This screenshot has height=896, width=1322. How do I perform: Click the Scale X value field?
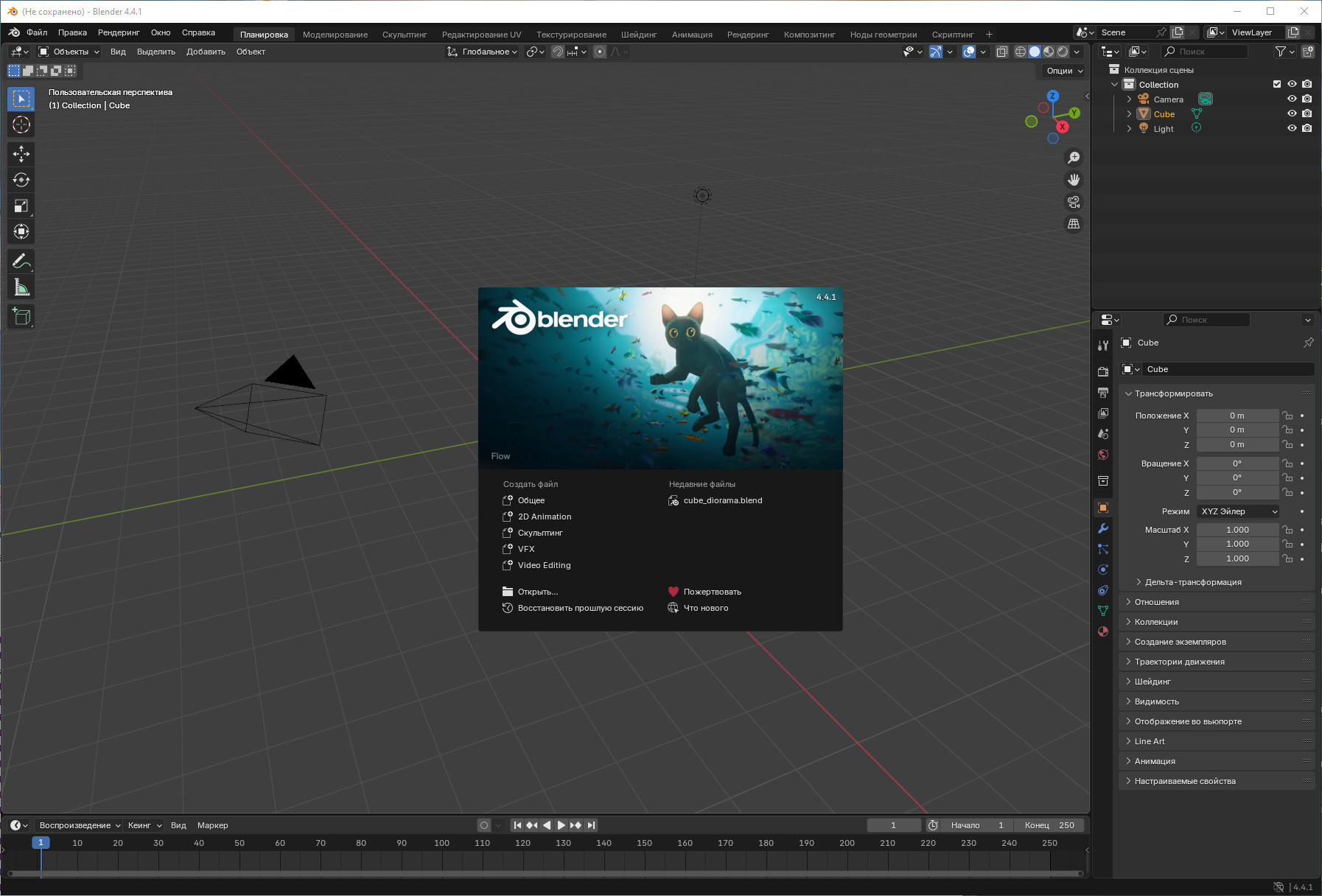point(1237,530)
